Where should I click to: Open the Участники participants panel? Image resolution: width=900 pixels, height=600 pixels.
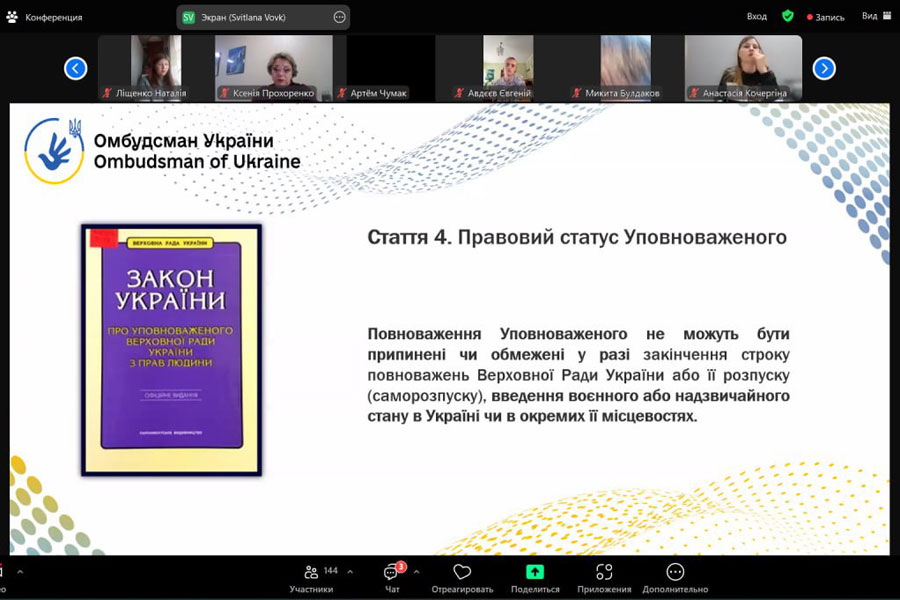pos(311,579)
